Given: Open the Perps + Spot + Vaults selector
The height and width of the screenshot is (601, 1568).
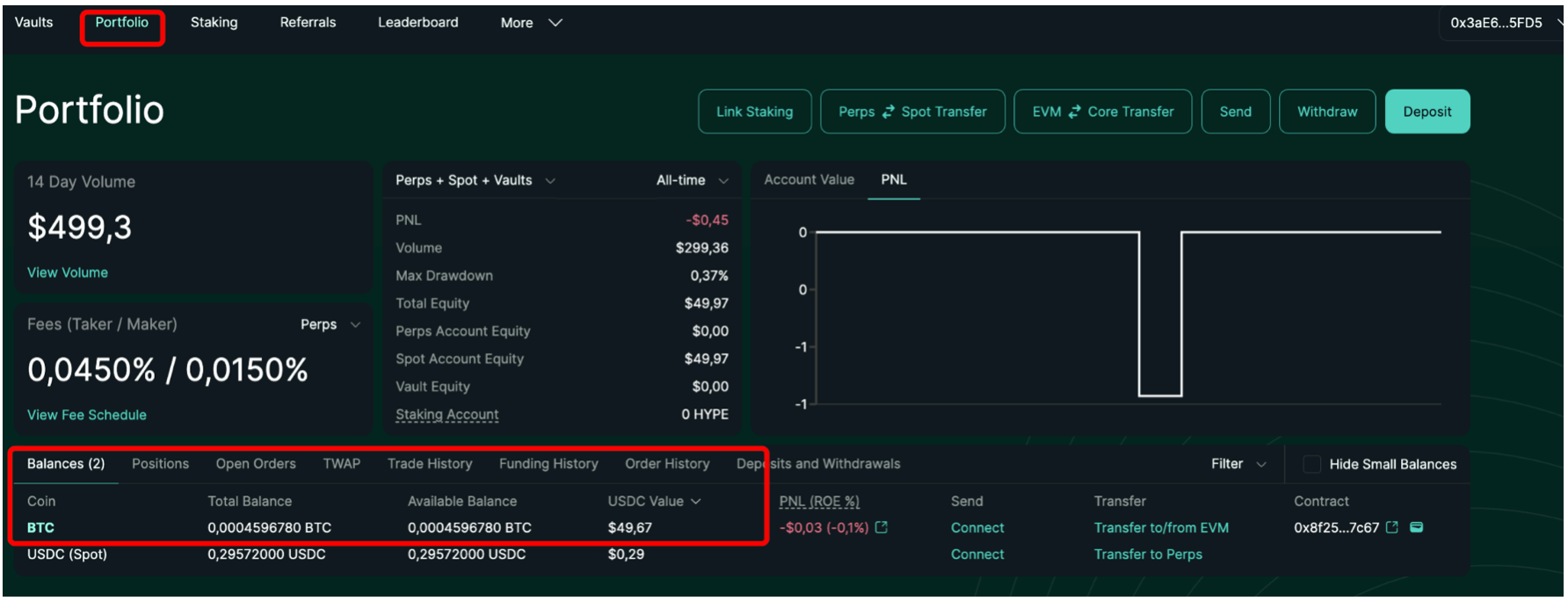Looking at the screenshot, I should pos(475,180).
